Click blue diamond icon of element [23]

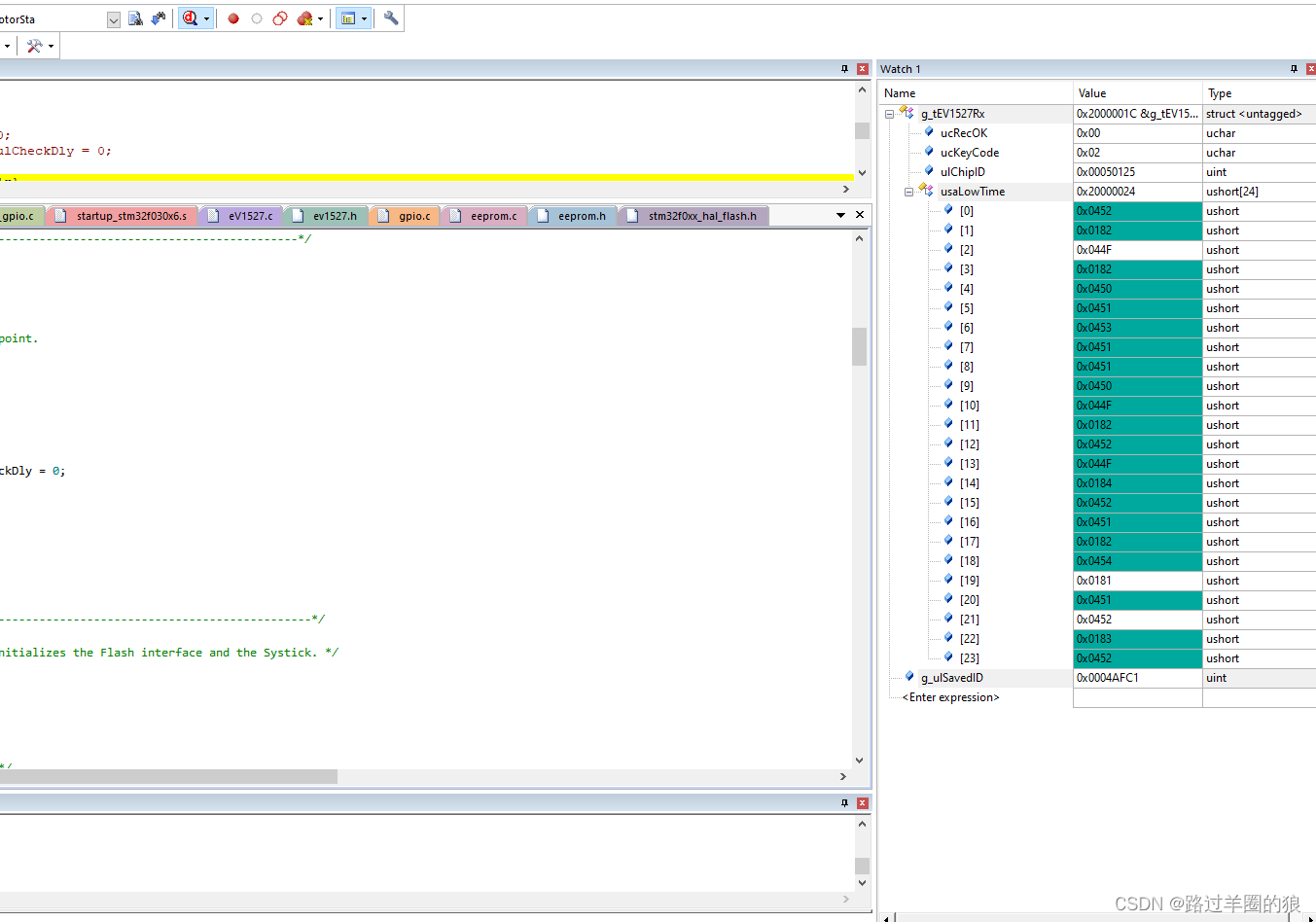948,657
